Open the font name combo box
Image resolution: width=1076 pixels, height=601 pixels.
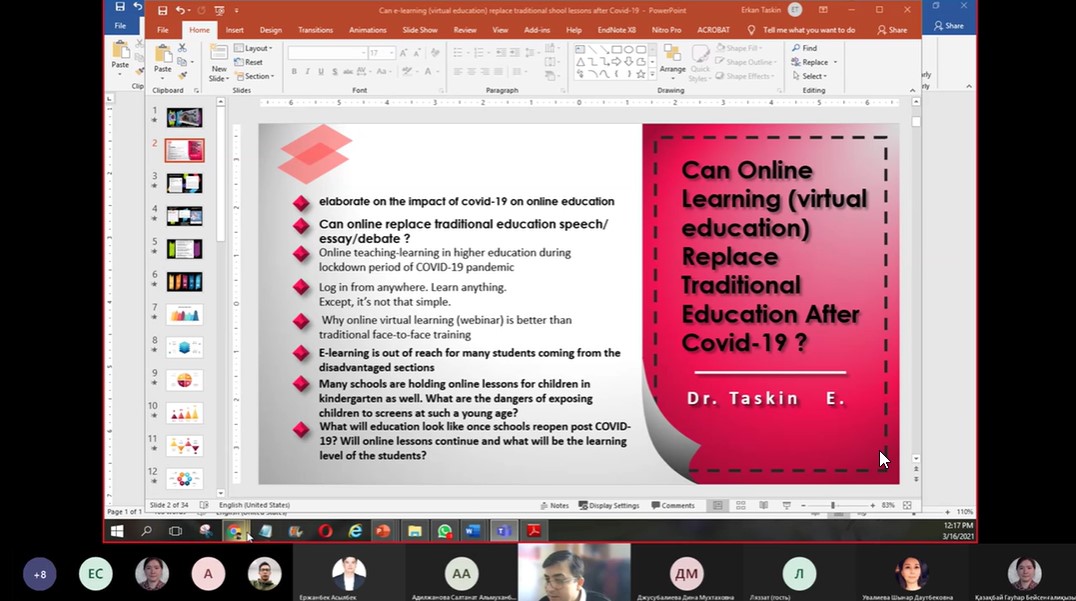327,53
